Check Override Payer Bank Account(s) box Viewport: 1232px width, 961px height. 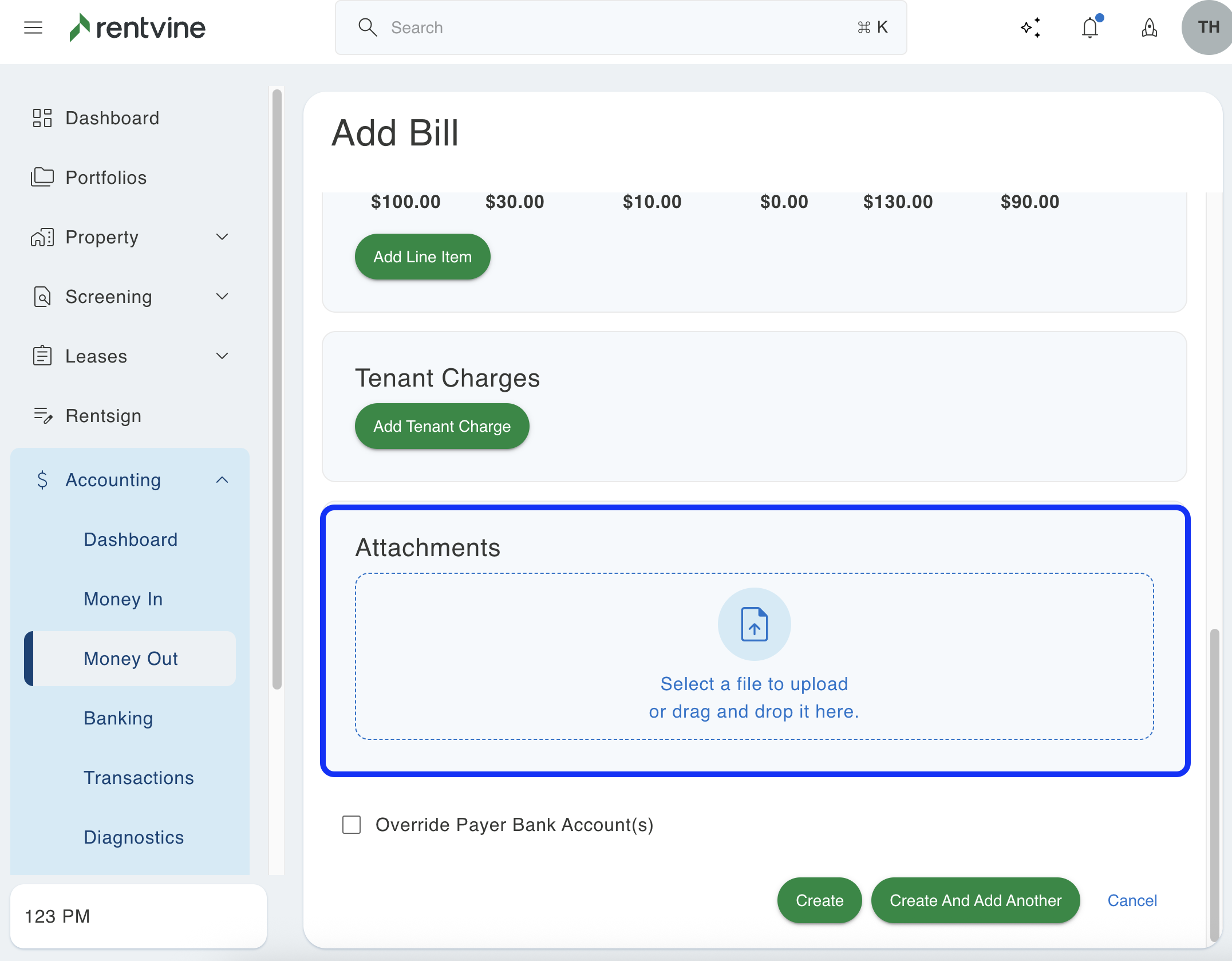click(x=352, y=825)
